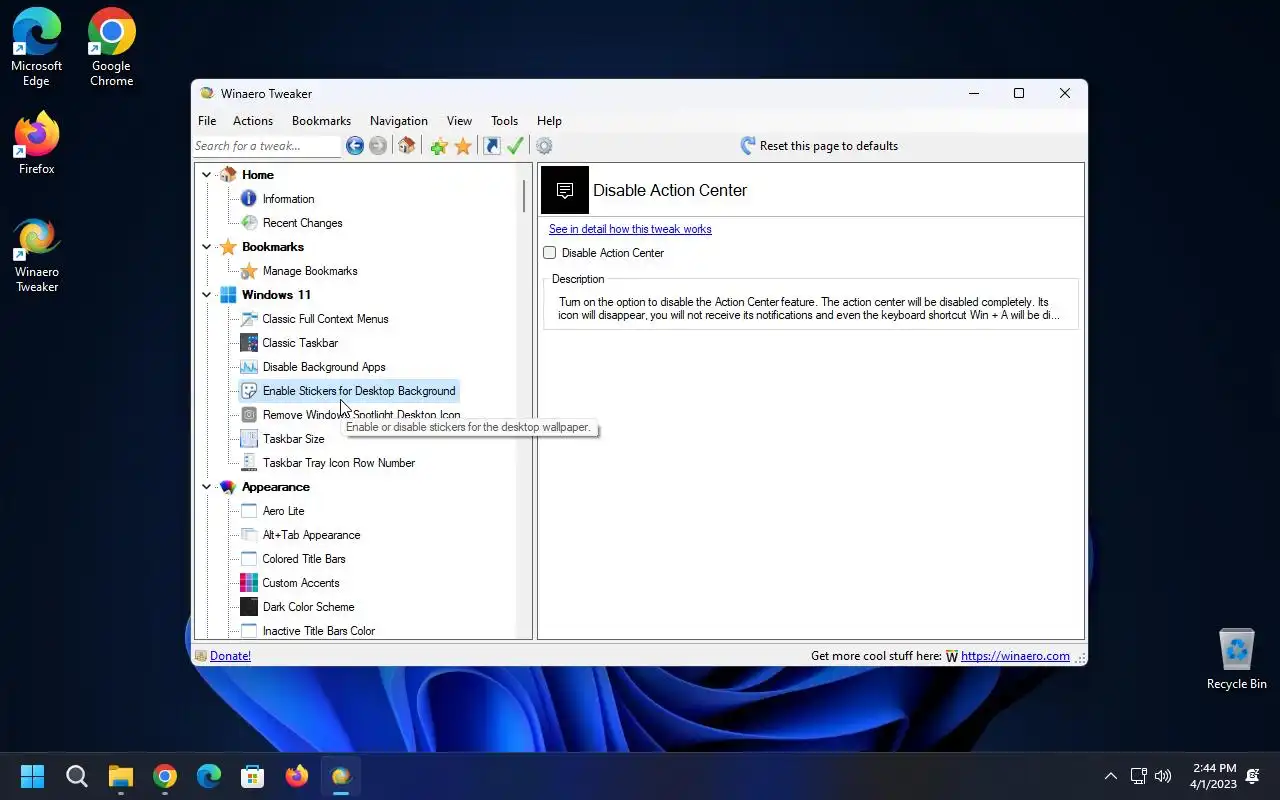Image resolution: width=1280 pixels, height=800 pixels.
Task: Open the Tools menu
Action: 505,121
